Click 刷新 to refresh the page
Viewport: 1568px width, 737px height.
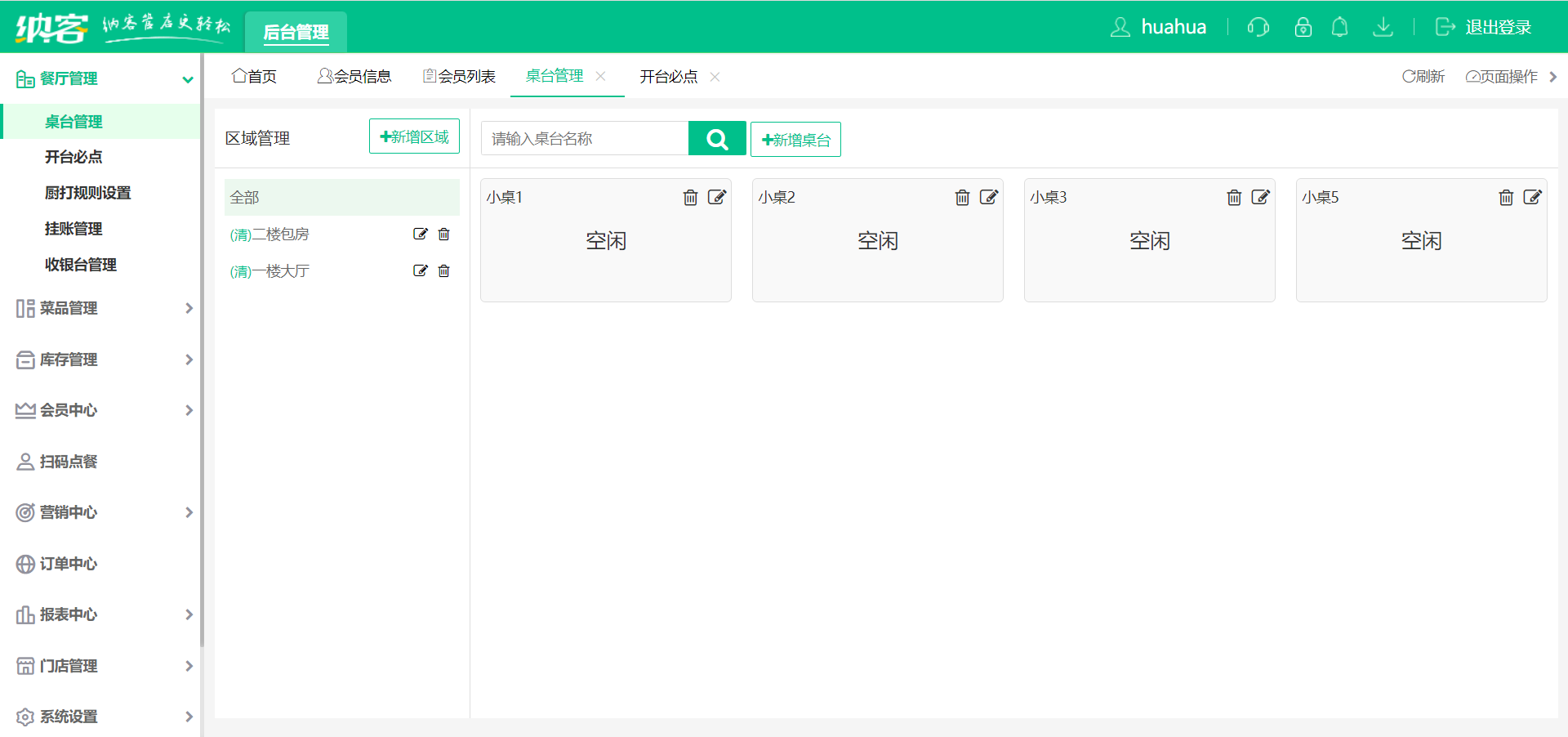tap(1423, 76)
